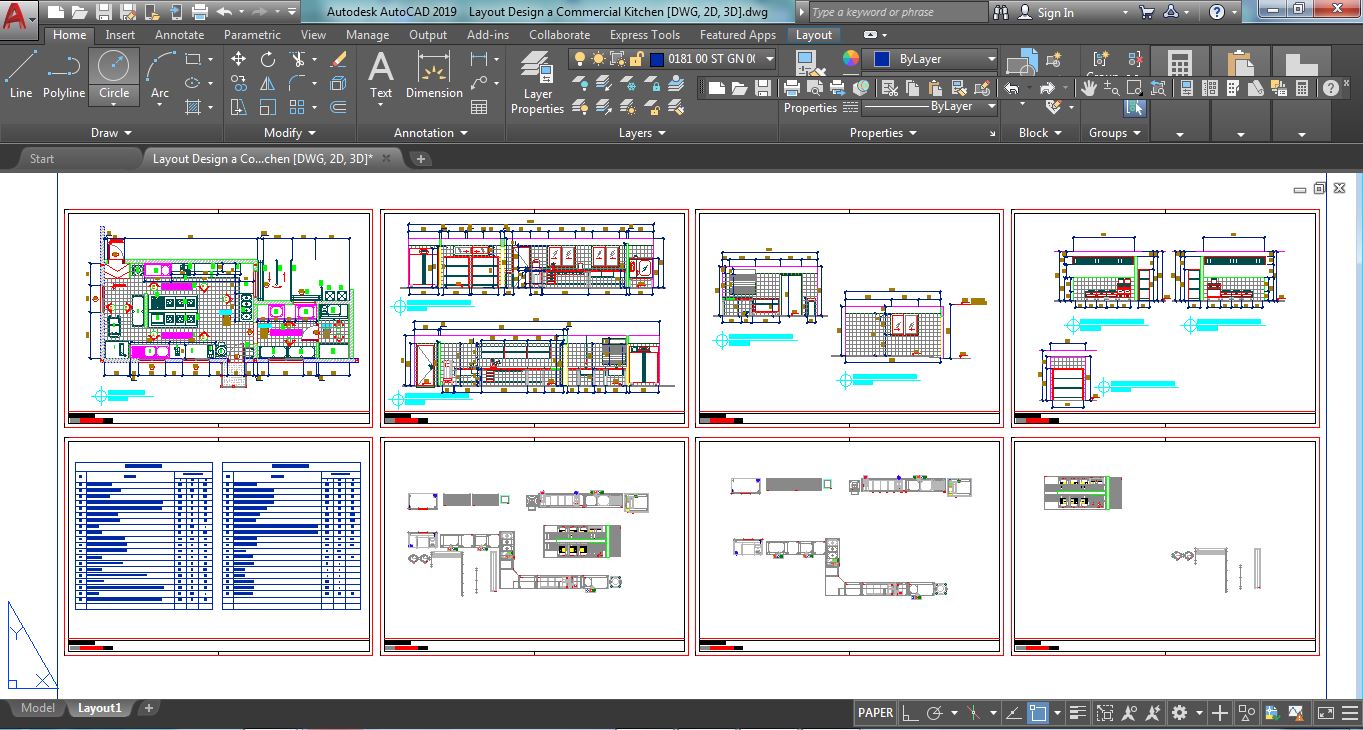Click Clean Screen icon in status bar
The width and height of the screenshot is (1363, 730).
[x=1325, y=713]
